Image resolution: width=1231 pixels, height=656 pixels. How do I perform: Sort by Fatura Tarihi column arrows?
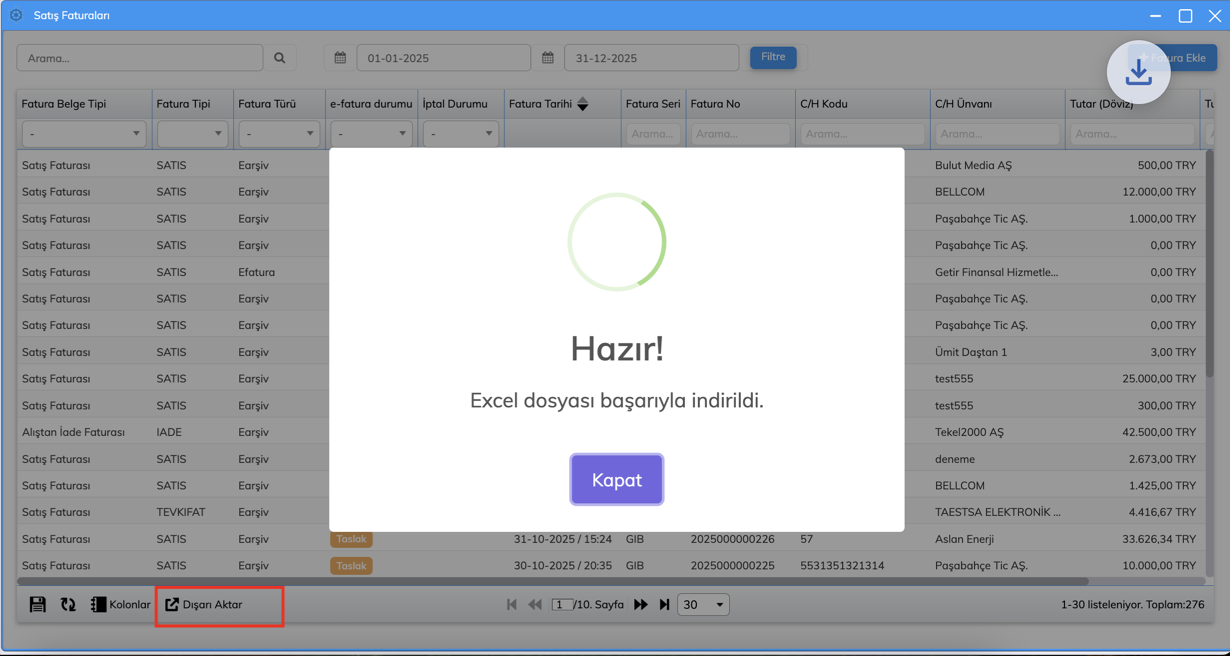[583, 104]
